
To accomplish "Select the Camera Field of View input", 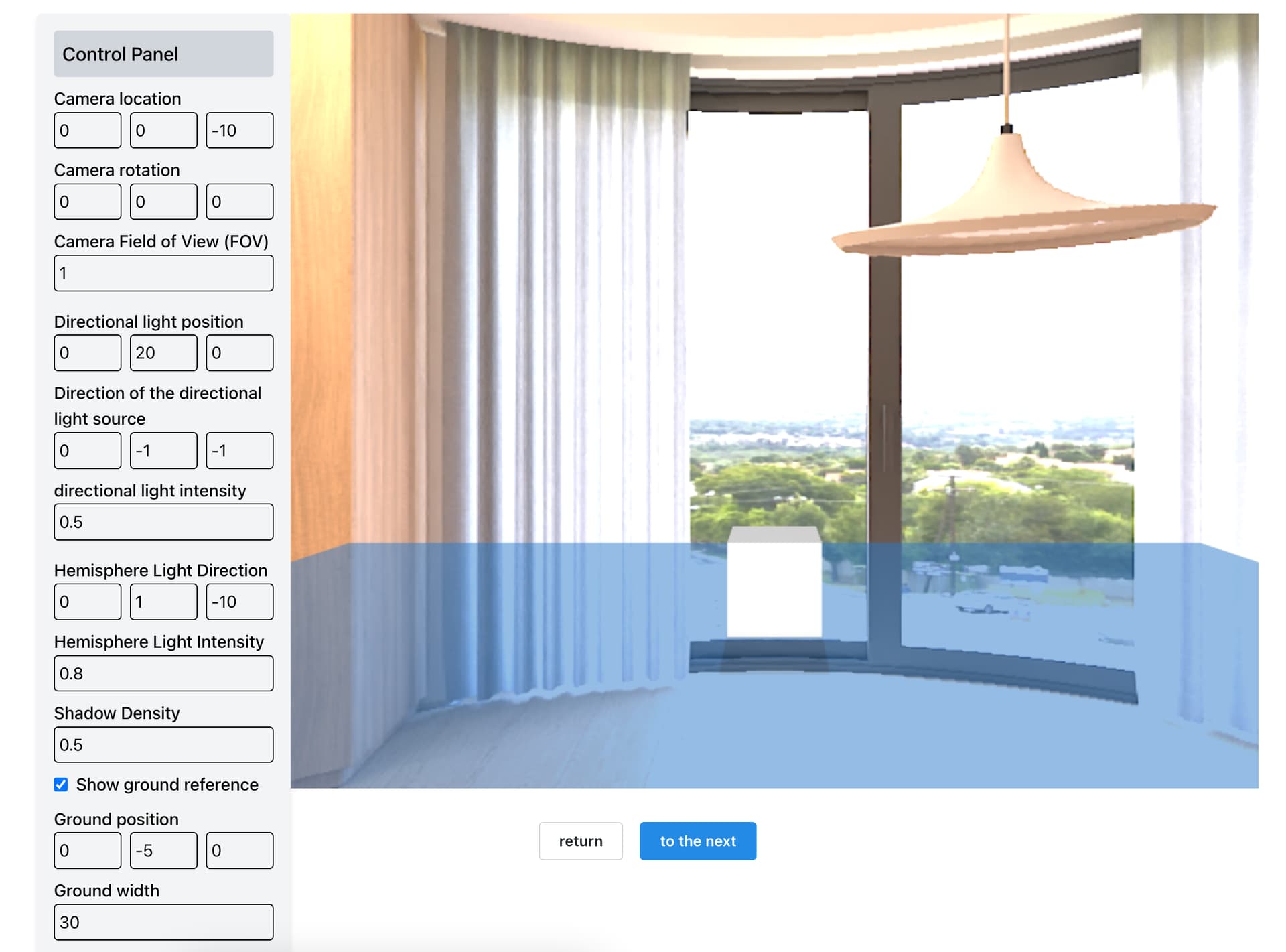I will tap(163, 273).
